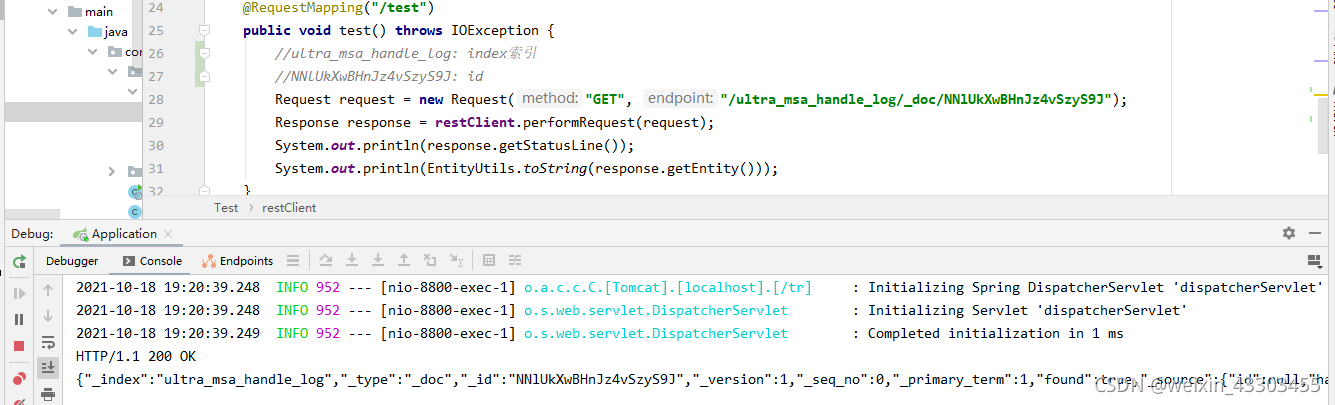
Task: Click the line number 28 gutter
Action: tap(155, 100)
